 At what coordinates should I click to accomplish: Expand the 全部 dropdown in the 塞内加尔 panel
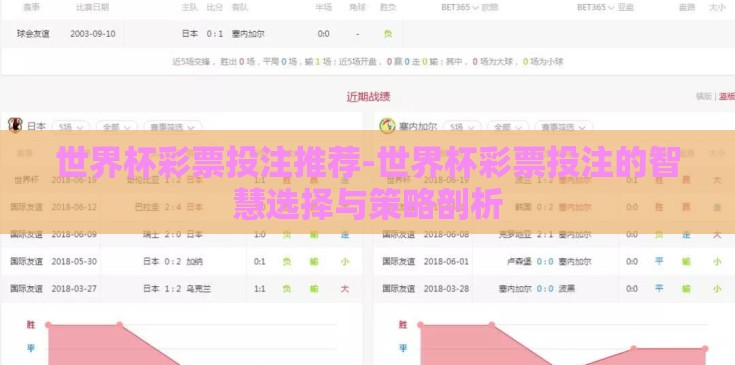pos(508,127)
